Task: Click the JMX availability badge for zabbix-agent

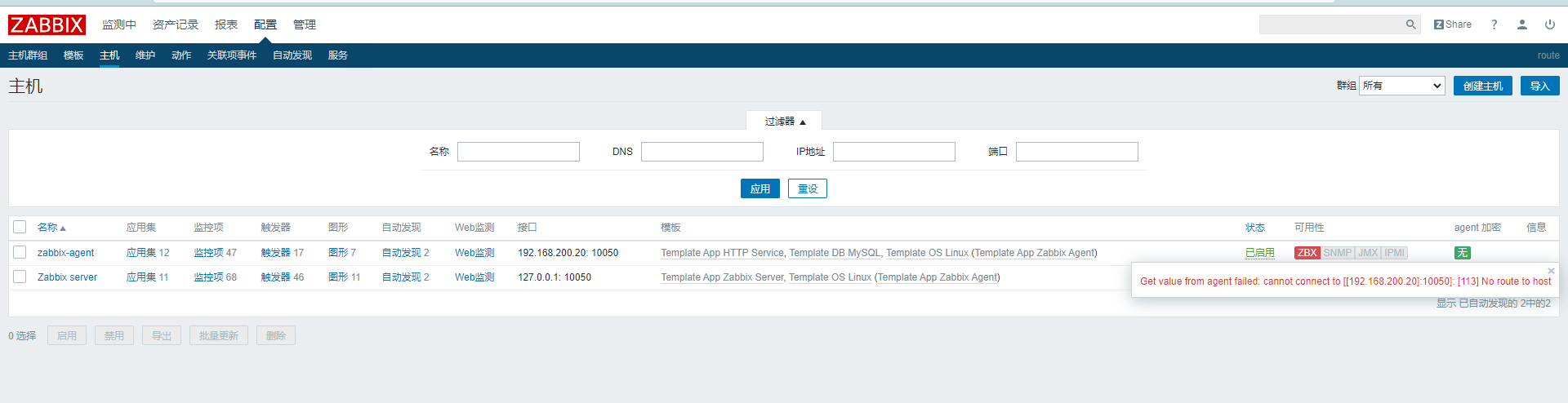Action: (1368, 253)
